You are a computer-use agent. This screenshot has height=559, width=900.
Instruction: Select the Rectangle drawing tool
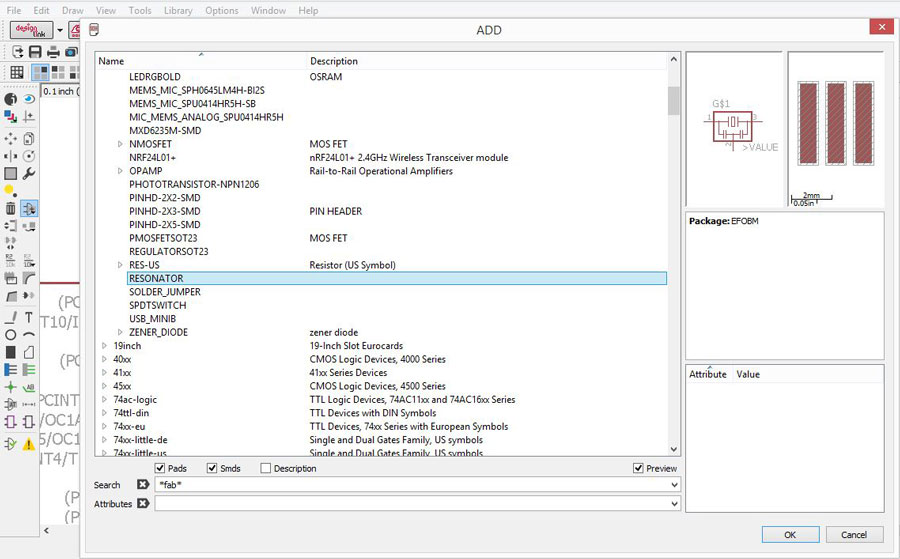(x=10, y=352)
